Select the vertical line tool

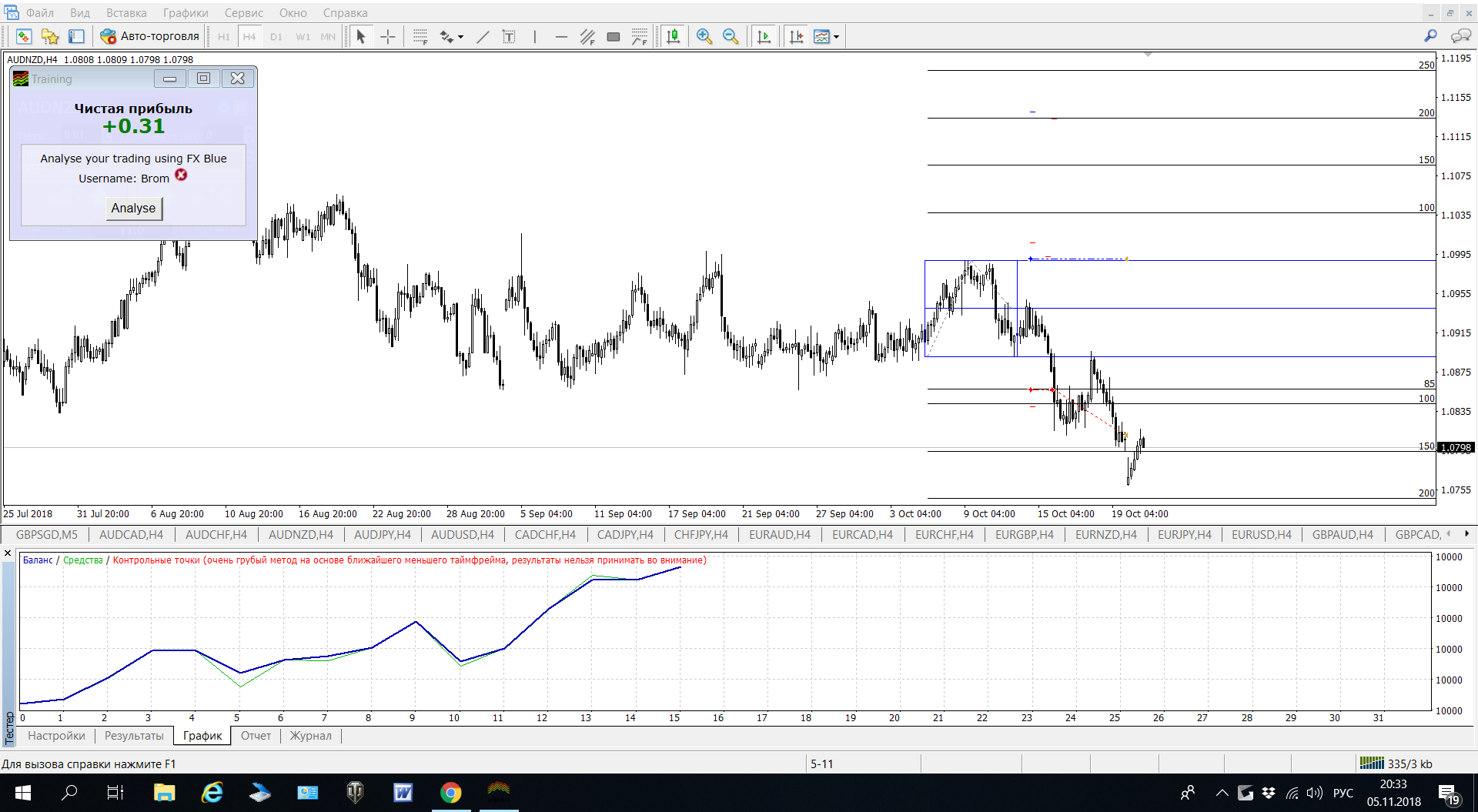(535, 36)
